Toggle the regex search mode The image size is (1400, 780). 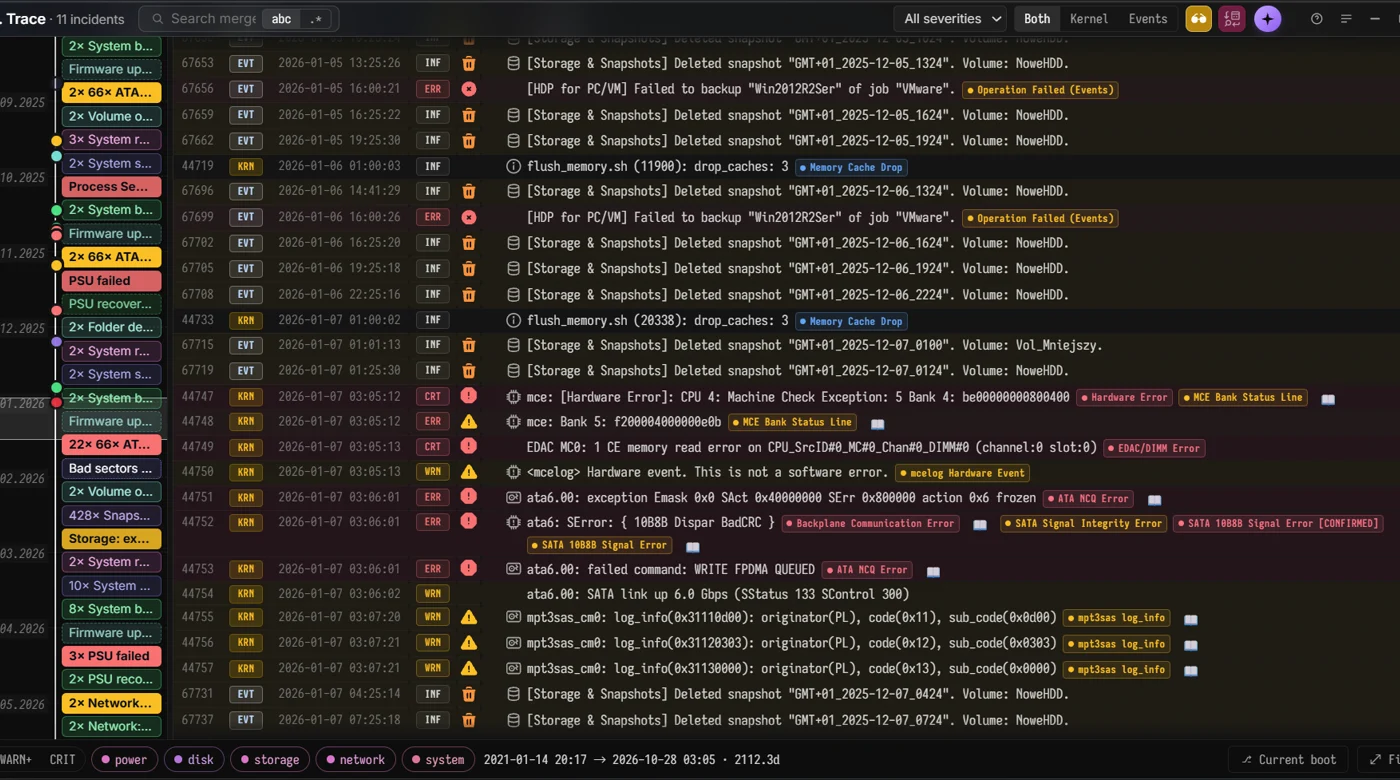pyautogui.click(x=316, y=19)
